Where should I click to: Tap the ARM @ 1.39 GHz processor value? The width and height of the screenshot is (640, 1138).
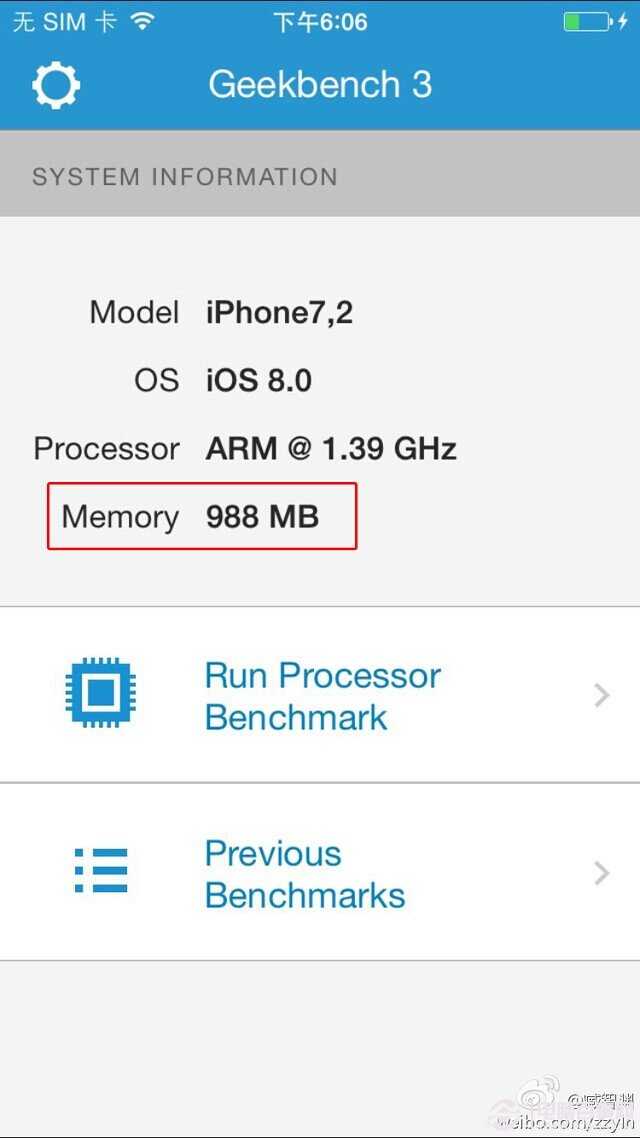(x=331, y=449)
